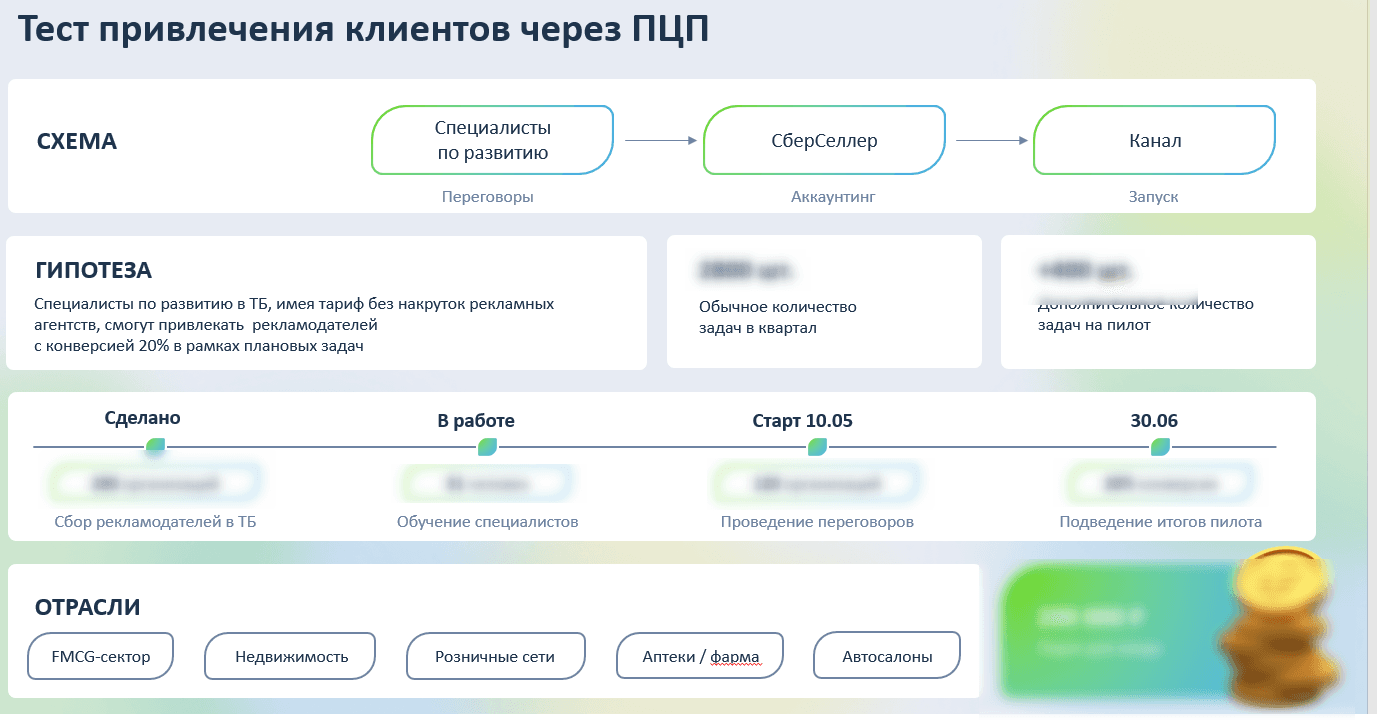This screenshot has height=725, width=1377.
Task: Click the 'Переговоры' caption
Action: tap(488, 197)
